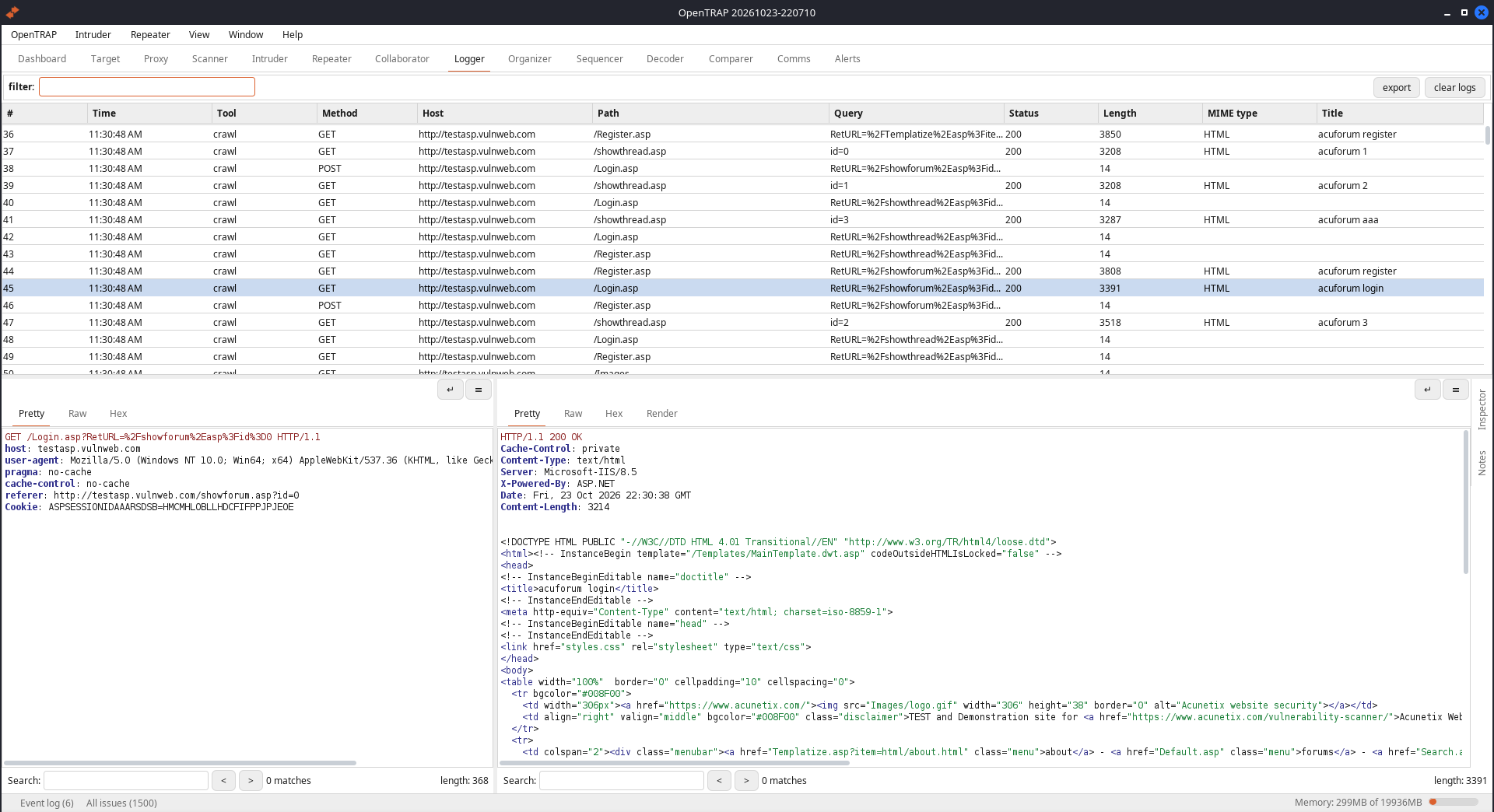Sort the log by the Length column
Screen dimensions: 1494x812
click(1150, 113)
